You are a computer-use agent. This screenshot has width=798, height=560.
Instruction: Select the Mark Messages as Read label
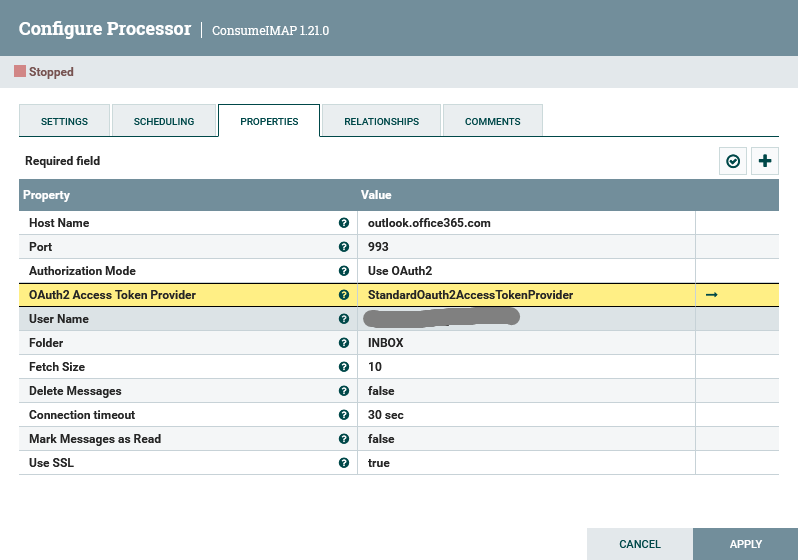click(95, 439)
